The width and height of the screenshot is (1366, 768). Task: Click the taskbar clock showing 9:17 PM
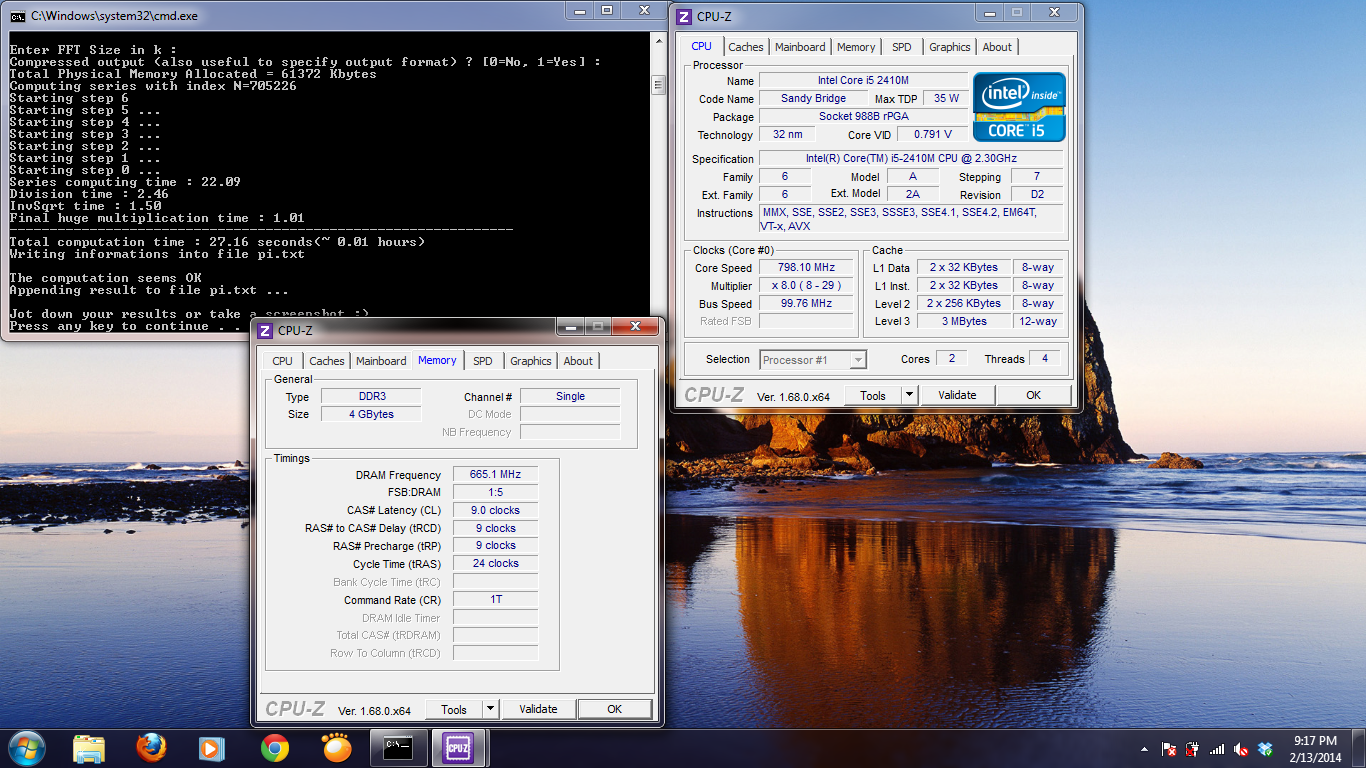click(1315, 749)
